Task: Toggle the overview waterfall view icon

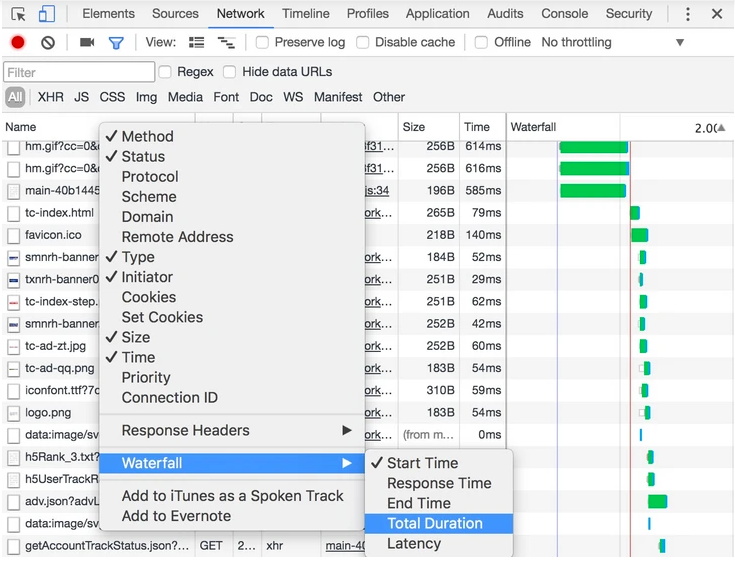Action: [x=226, y=43]
